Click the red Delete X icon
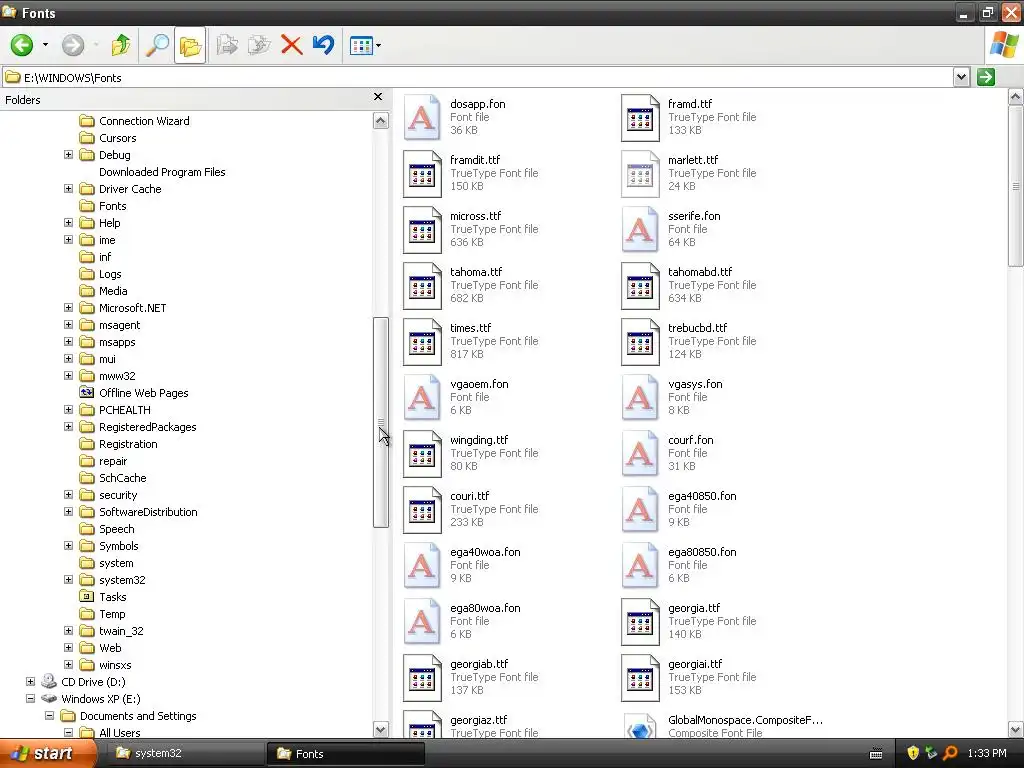The height and width of the screenshot is (768, 1024). [x=291, y=45]
